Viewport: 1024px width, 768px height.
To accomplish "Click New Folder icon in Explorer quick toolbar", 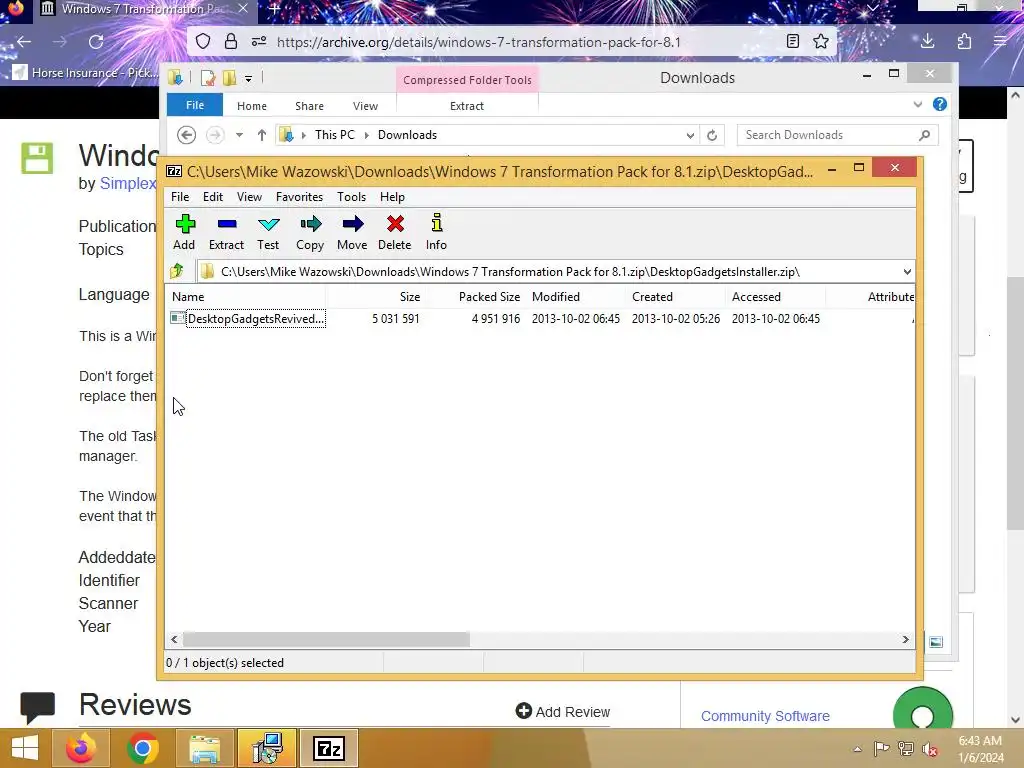I will click(229, 78).
